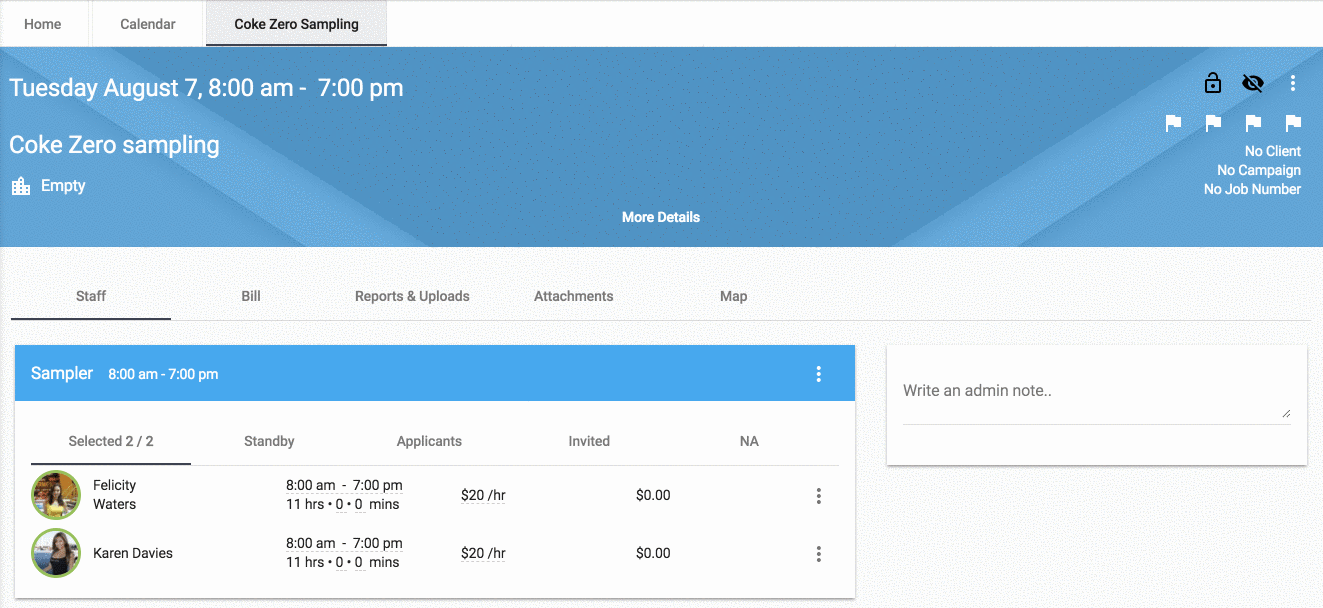Switch to Reports & Uploads tab
This screenshot has height=608, width=1323.
[412, 296]
